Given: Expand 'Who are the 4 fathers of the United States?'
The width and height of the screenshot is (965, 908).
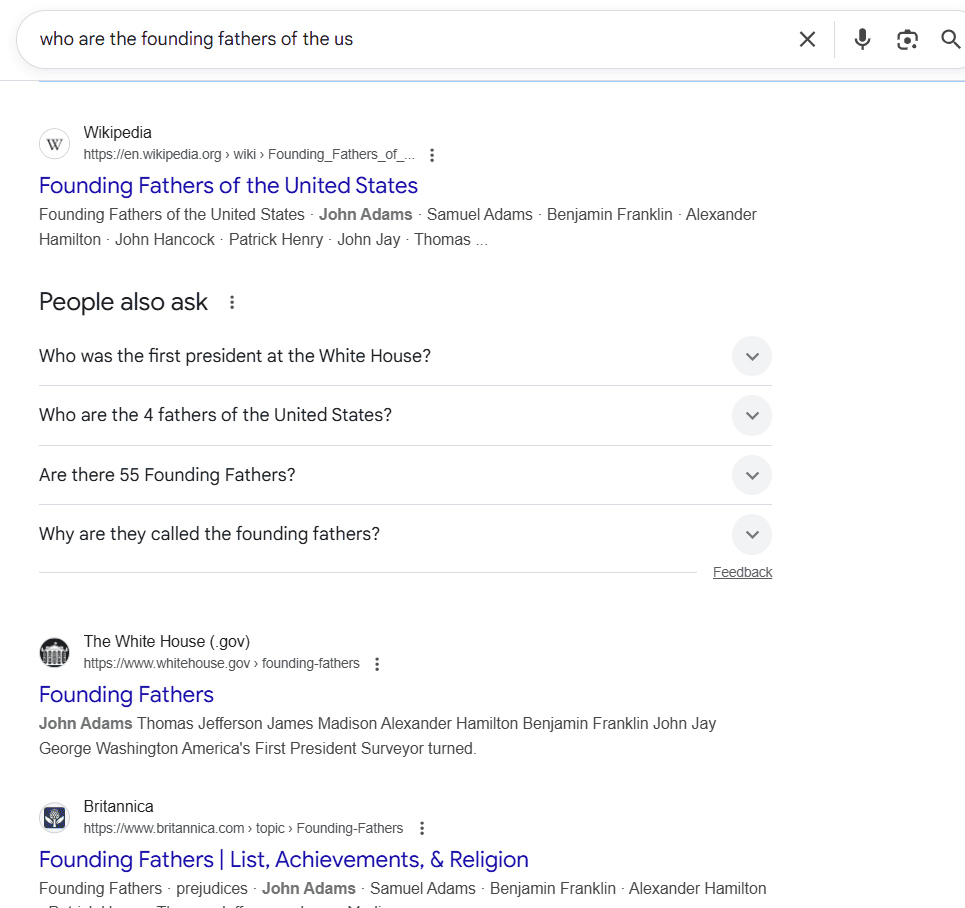Looking at the screenshot, I should point(751,415).
